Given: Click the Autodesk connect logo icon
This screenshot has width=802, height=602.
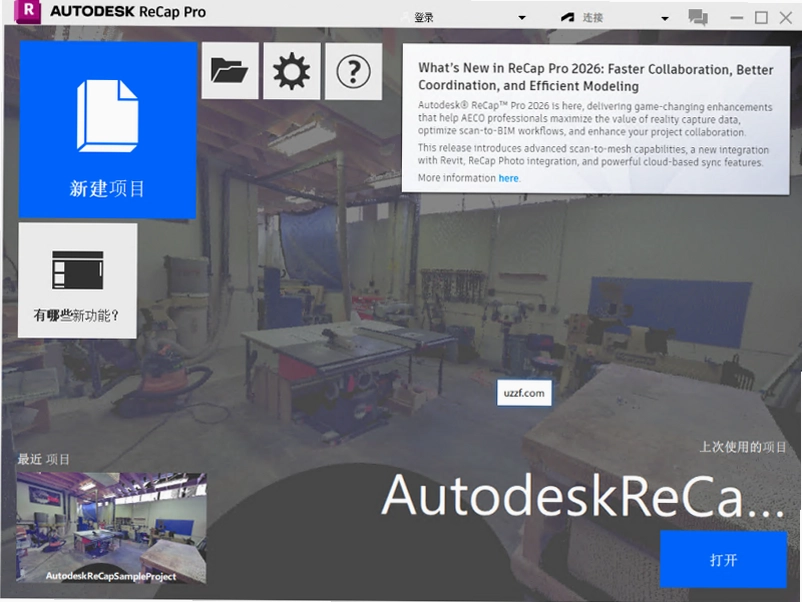Looking at the screenshot, I should pos(567,17).
